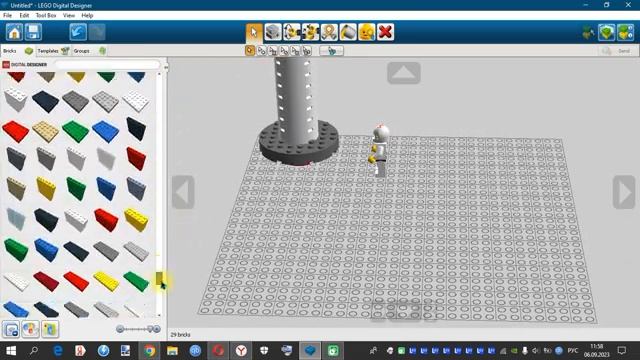Select the Hinge Align tool
This screenshot has width=640, height=360.
tap(310, 32)
